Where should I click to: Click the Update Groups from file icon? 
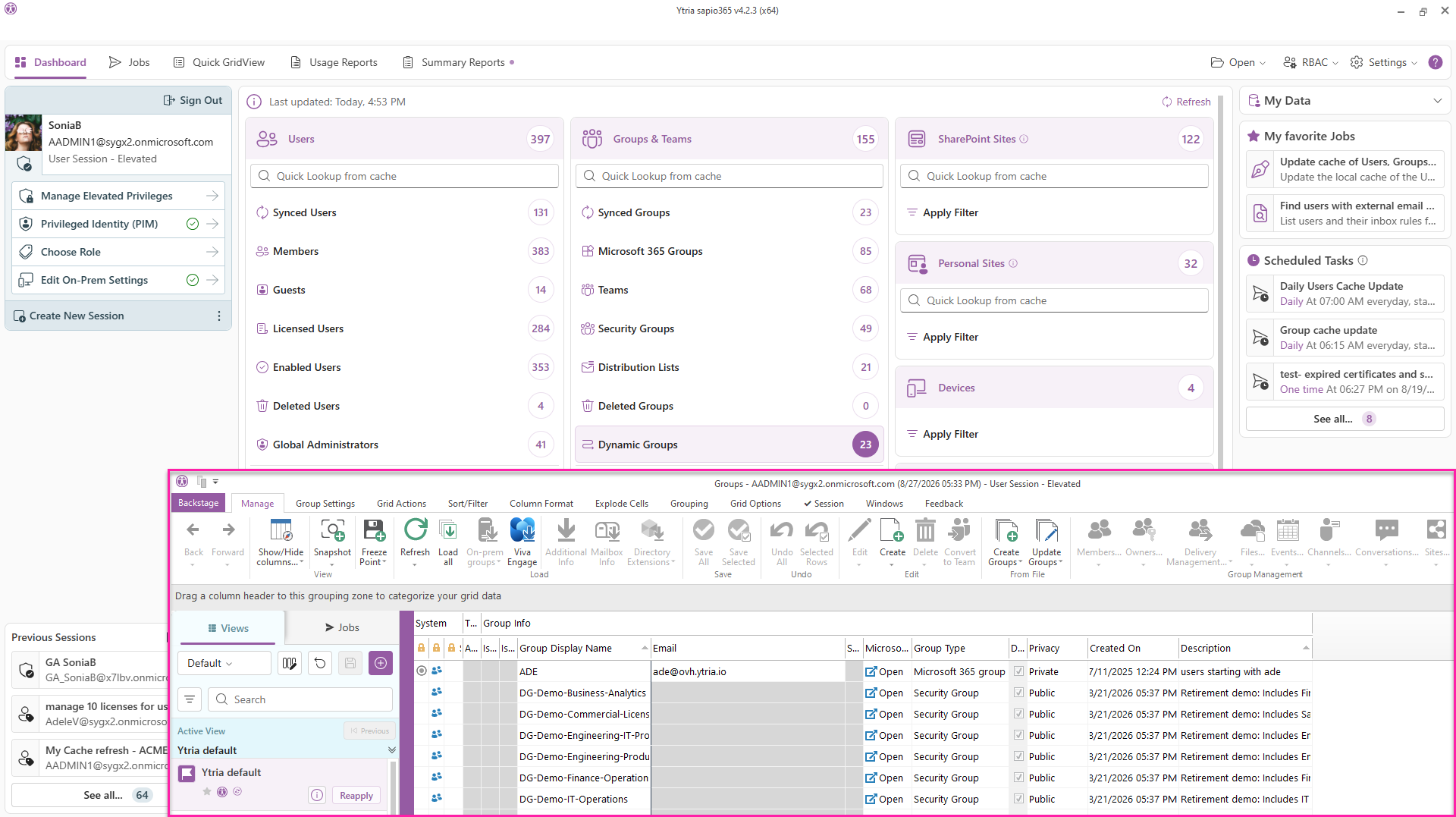(1046, 529)
